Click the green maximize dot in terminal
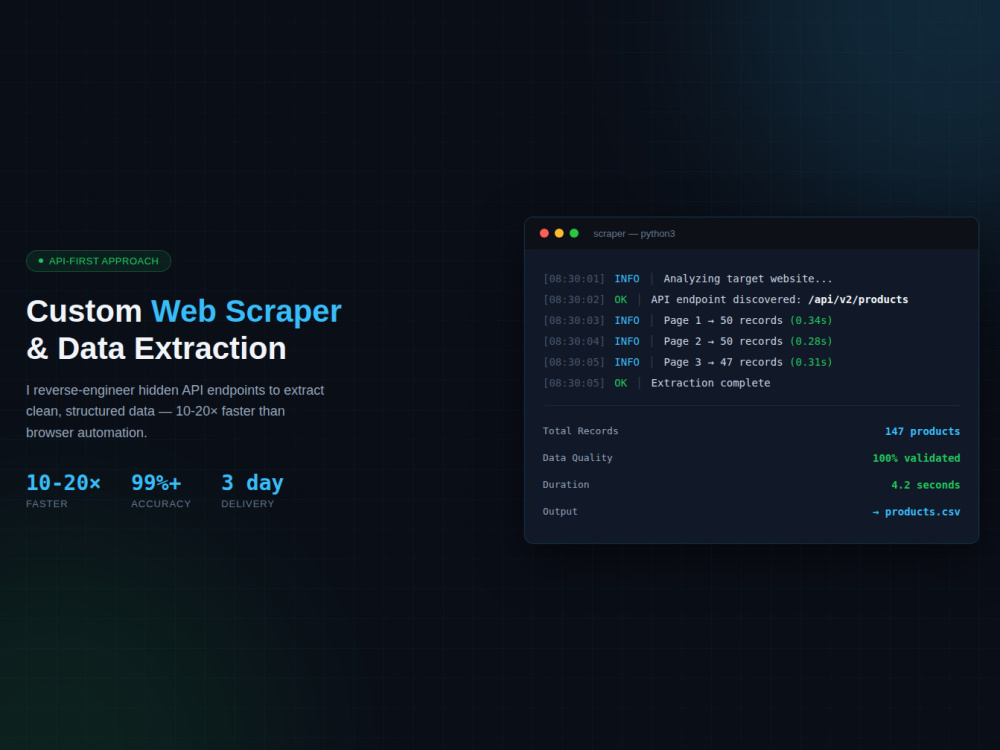This screenshot has height=750, width=1000. click(x=574, y=233)
